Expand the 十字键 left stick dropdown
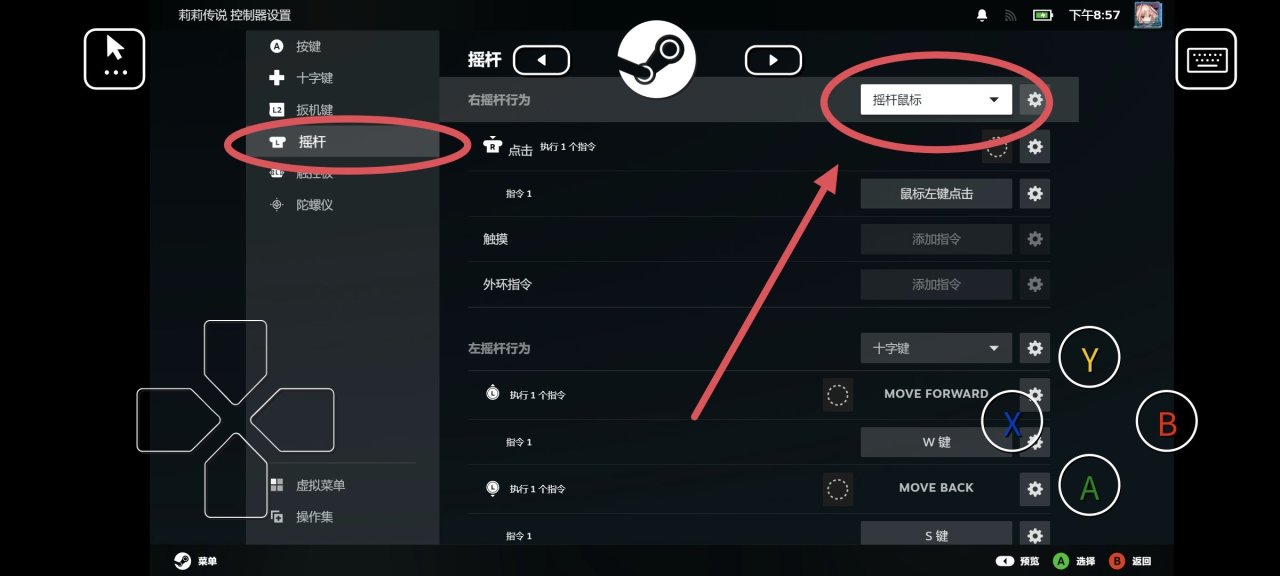This screenshot has height=576, width=1280. click(x=936, y=348)
